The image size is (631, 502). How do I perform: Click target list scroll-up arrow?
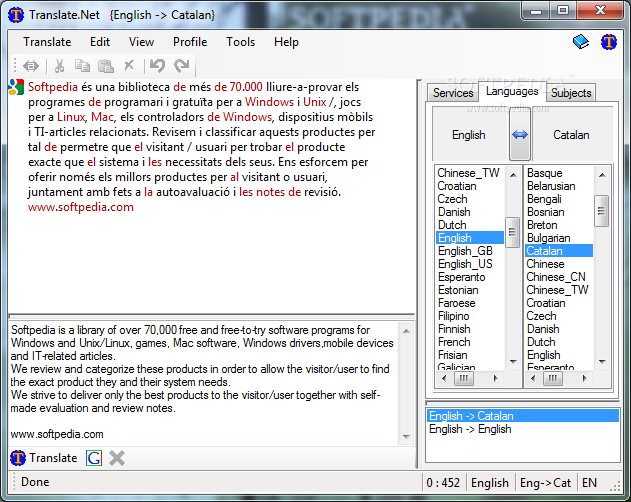pos(602,174)
